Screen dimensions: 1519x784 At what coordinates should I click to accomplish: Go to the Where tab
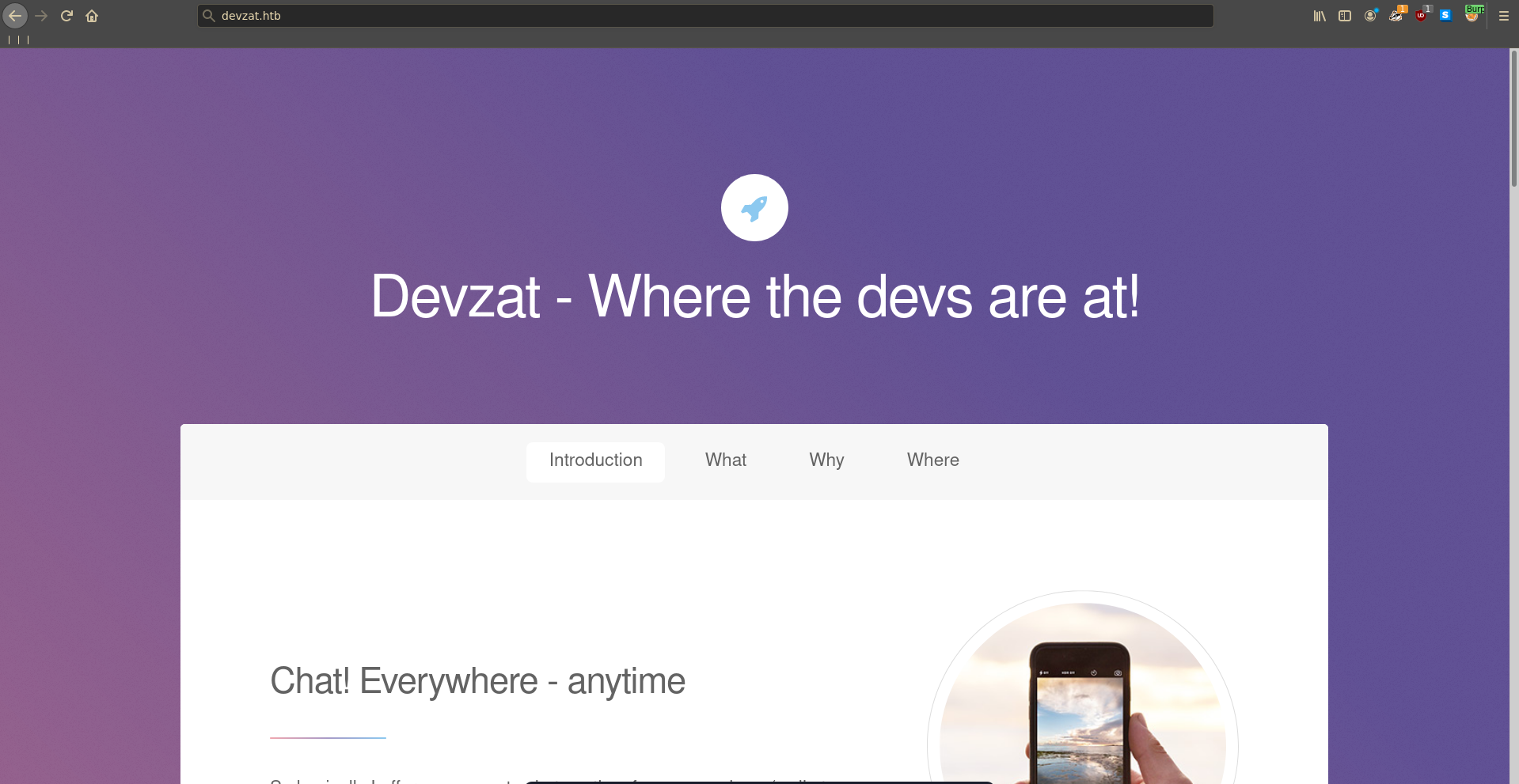pyautogui.click(x=933, y=461)
